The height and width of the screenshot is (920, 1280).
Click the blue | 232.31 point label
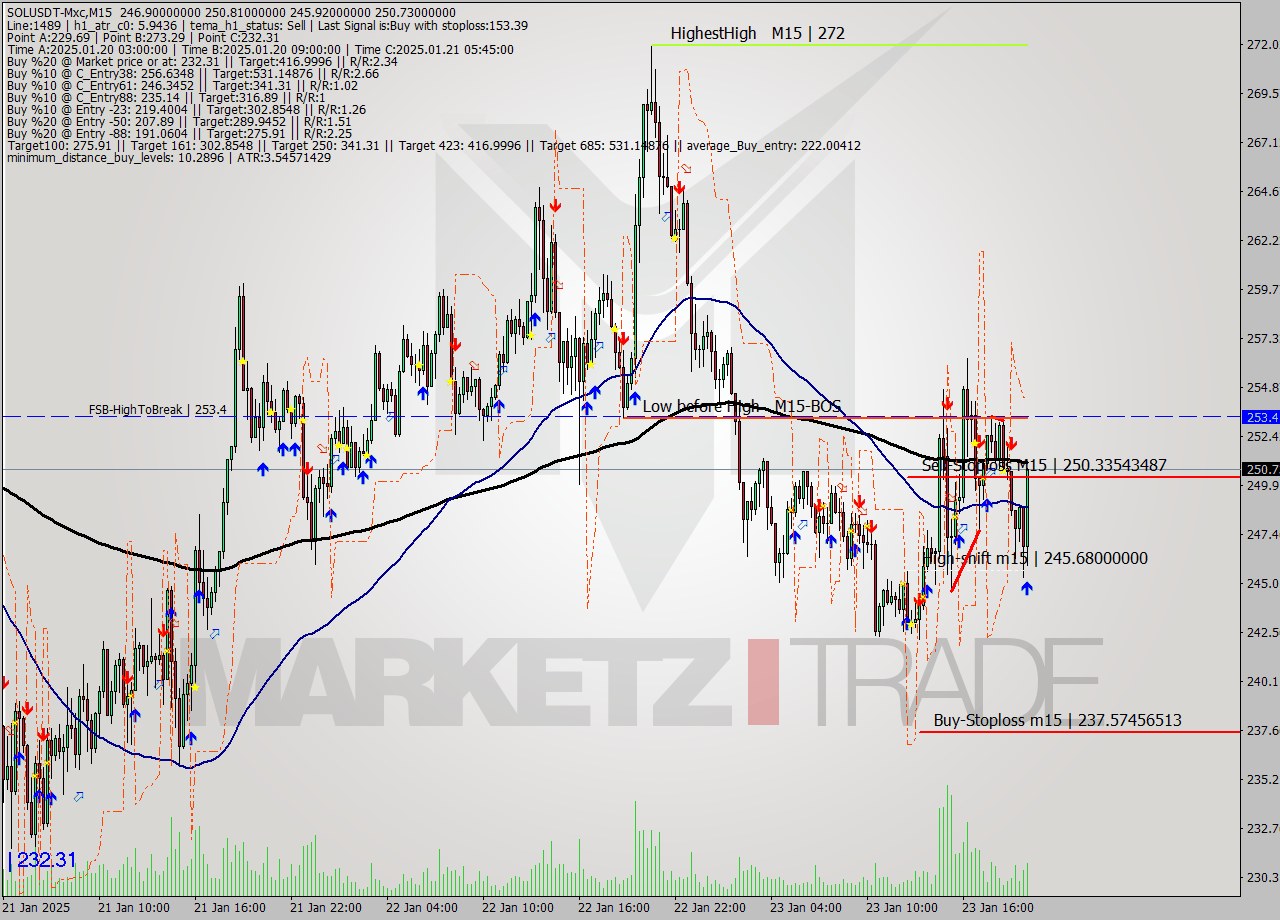coord(42,860)
